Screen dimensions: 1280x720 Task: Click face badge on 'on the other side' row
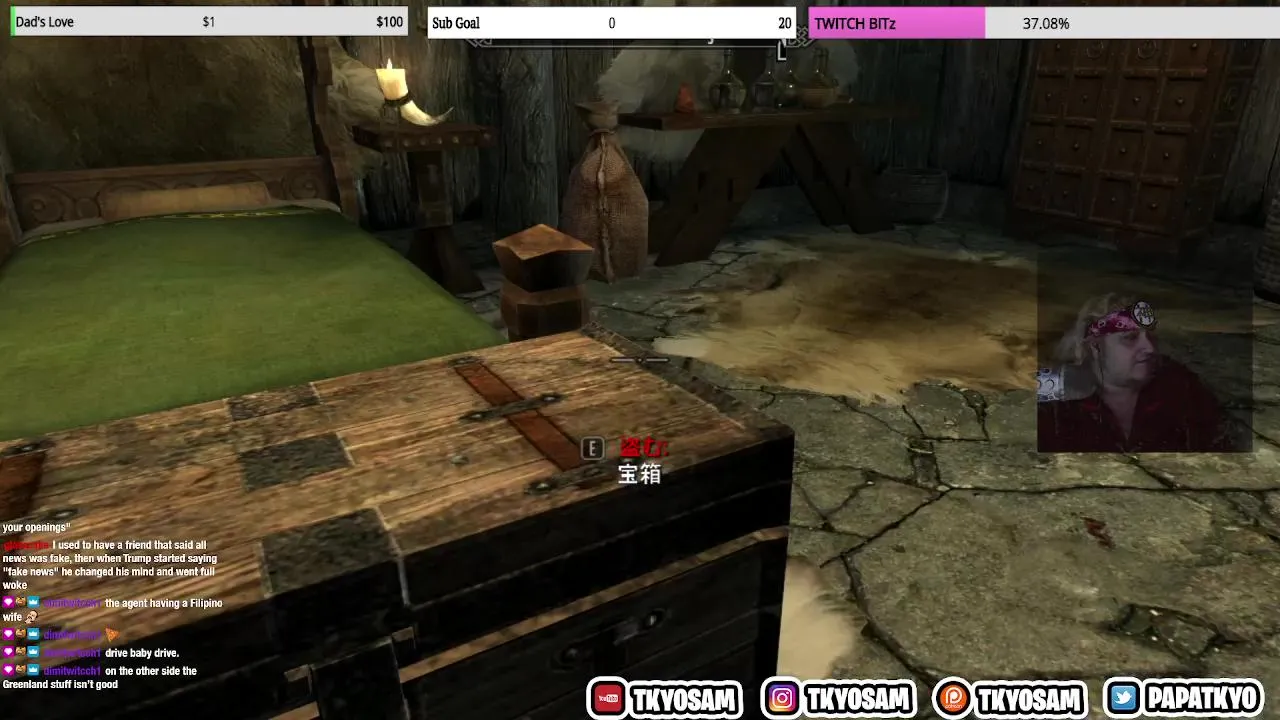click(20, 670)
